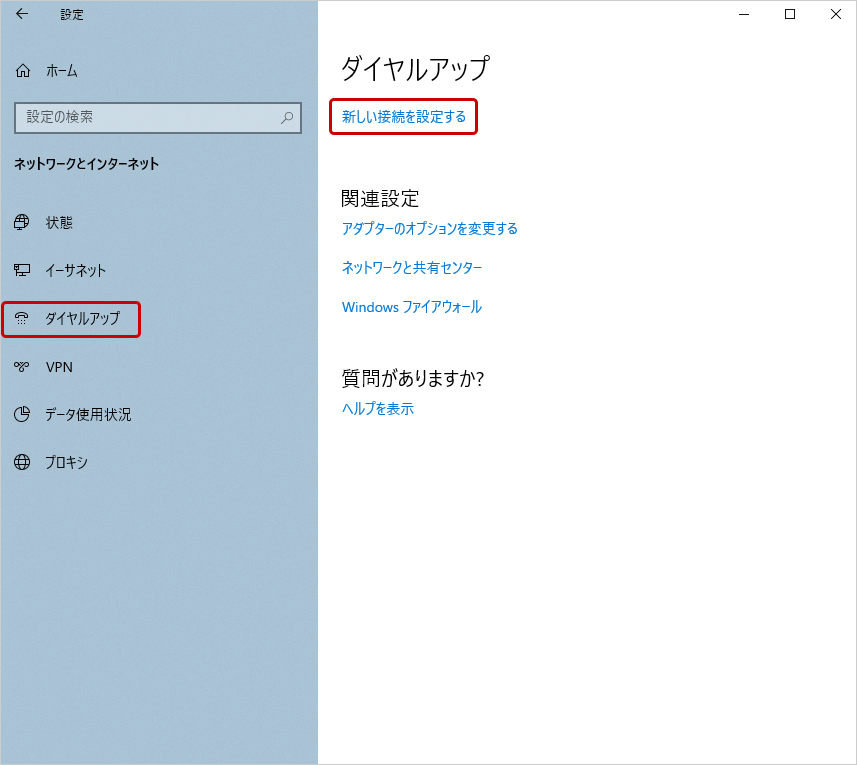
Task: Switch to the VPN sidebar entry
Action: tap(60, 367)
